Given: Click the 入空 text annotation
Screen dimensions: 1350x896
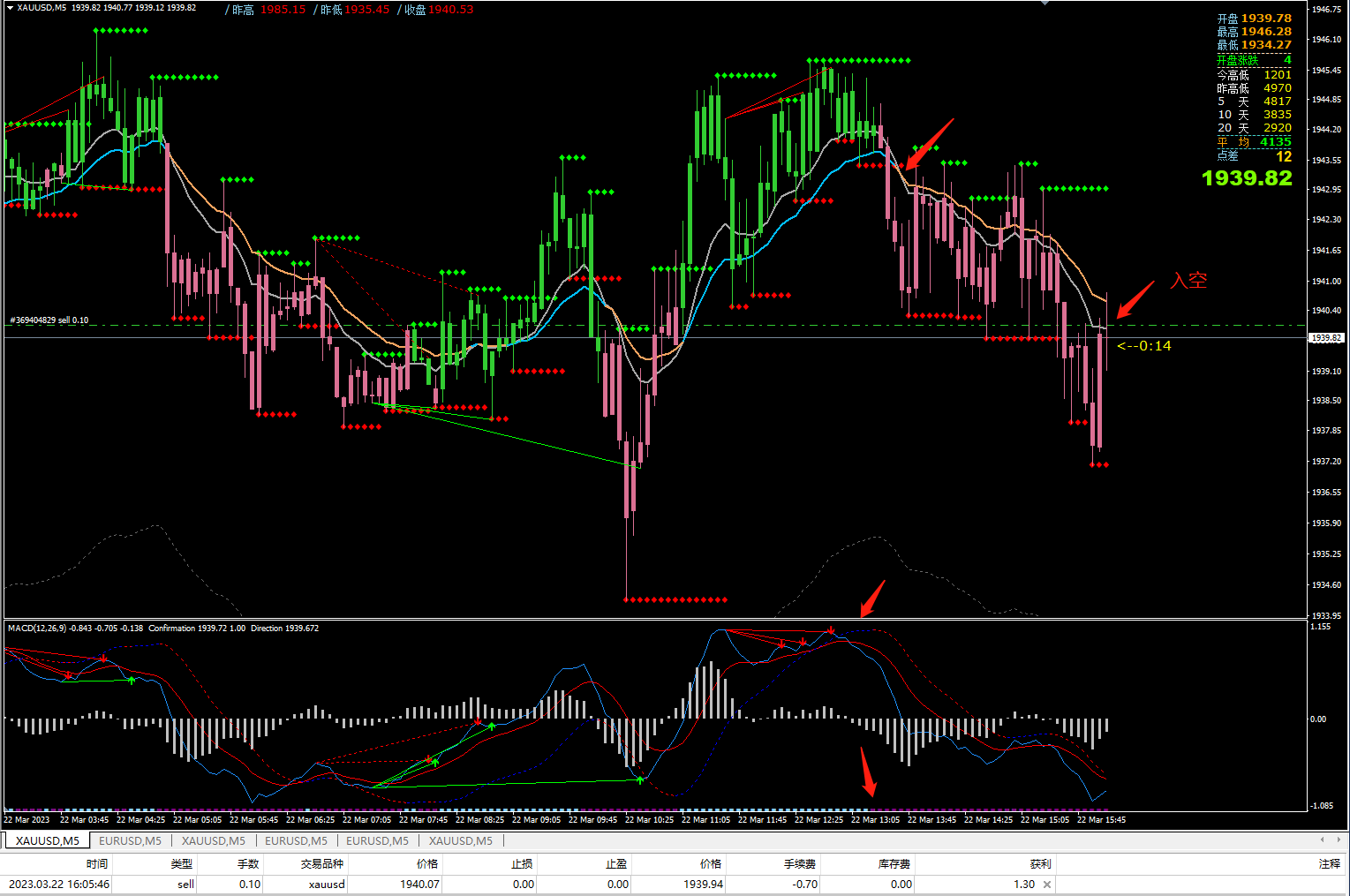Looking at the screenshot, I should 1188,281.
